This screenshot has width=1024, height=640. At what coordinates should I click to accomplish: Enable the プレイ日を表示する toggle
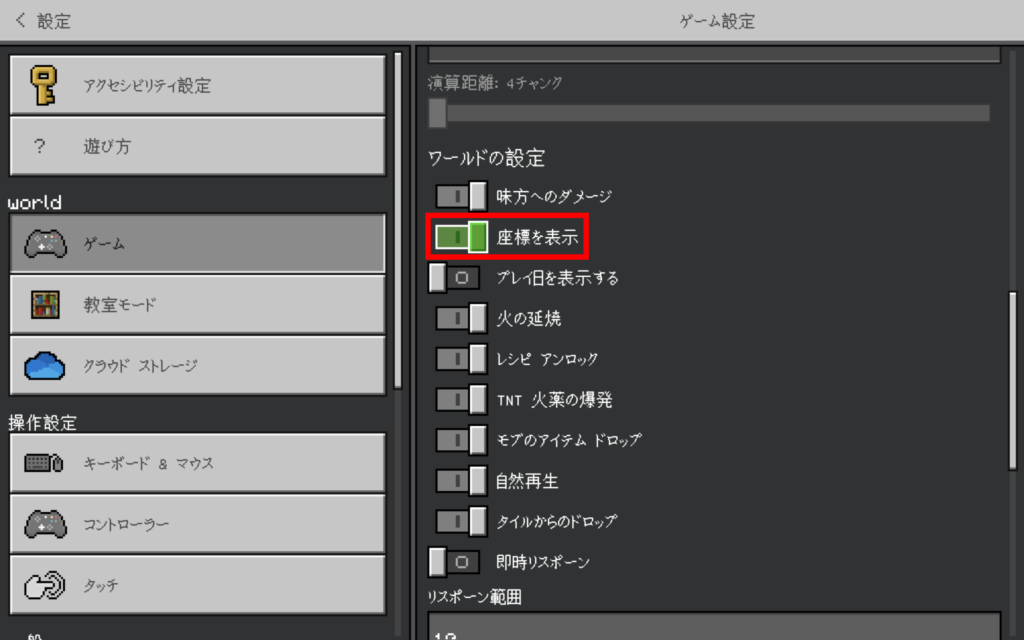point(454,278)
